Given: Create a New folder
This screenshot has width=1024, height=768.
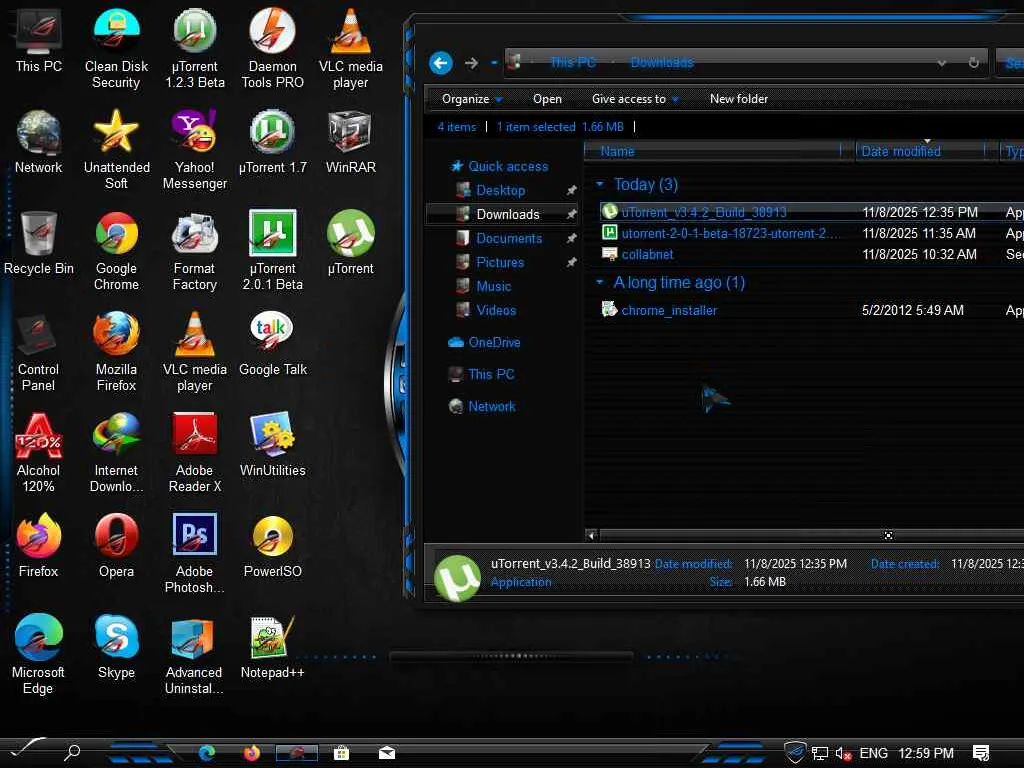Looking at the screenshot, I should [739, 99].
